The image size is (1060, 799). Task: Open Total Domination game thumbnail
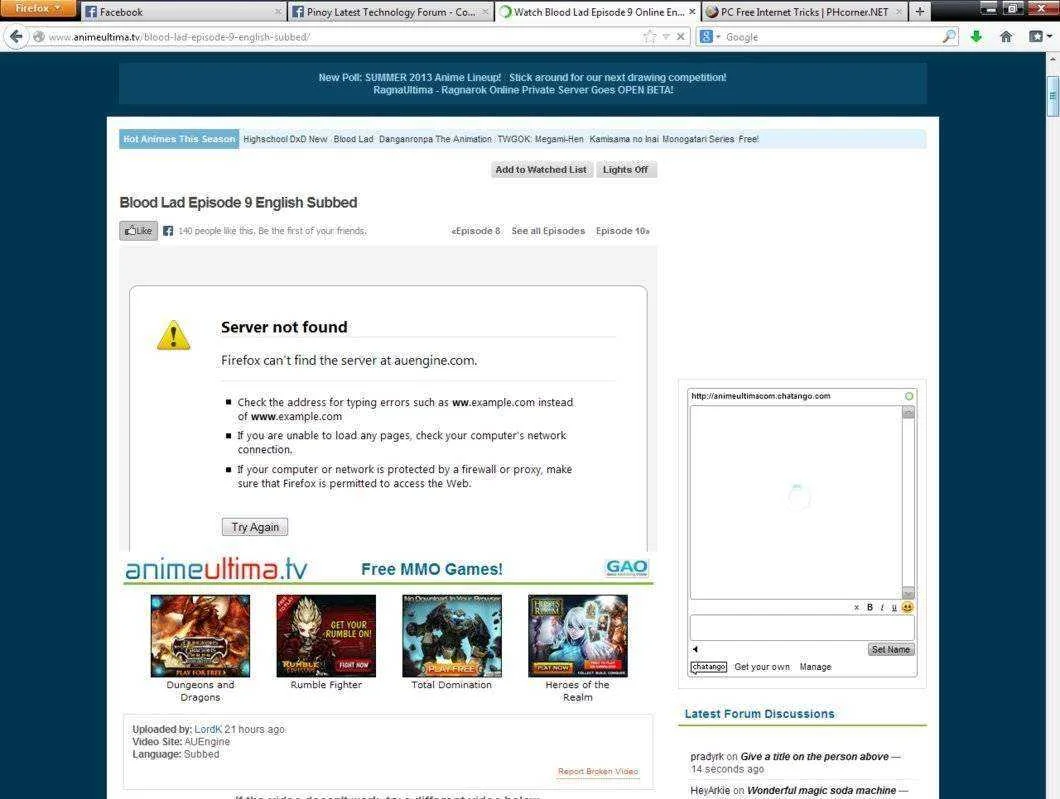pos(452,635)
